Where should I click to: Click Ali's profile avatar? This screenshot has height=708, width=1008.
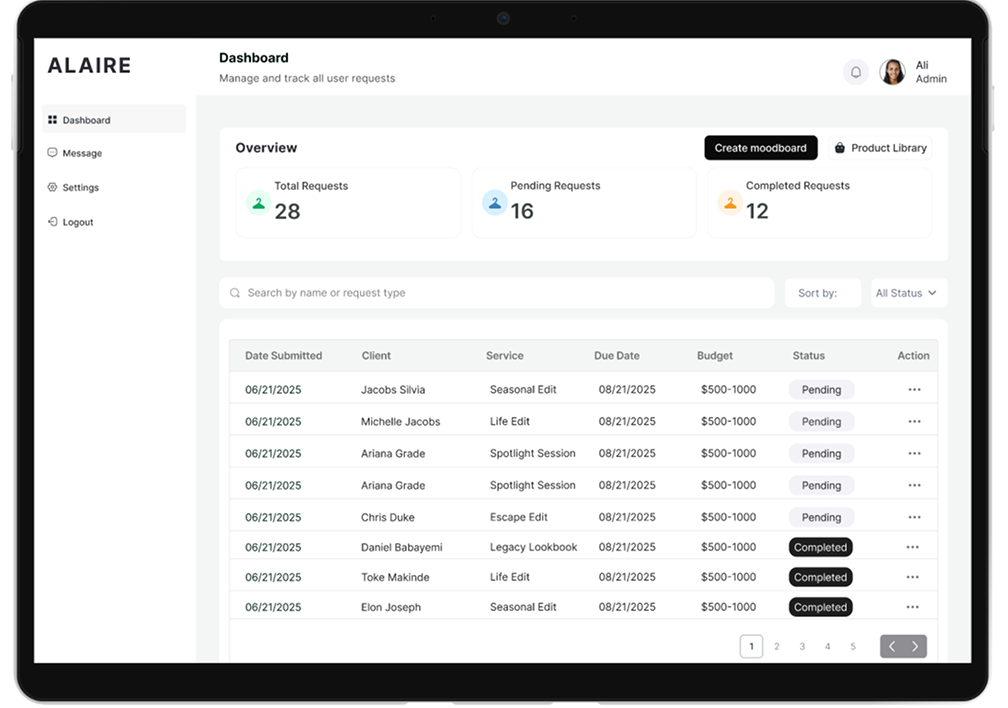pos(891,71)
